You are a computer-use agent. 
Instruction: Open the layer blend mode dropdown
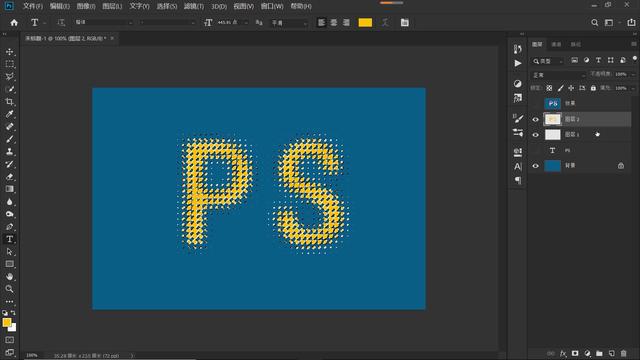coord(559,75)
